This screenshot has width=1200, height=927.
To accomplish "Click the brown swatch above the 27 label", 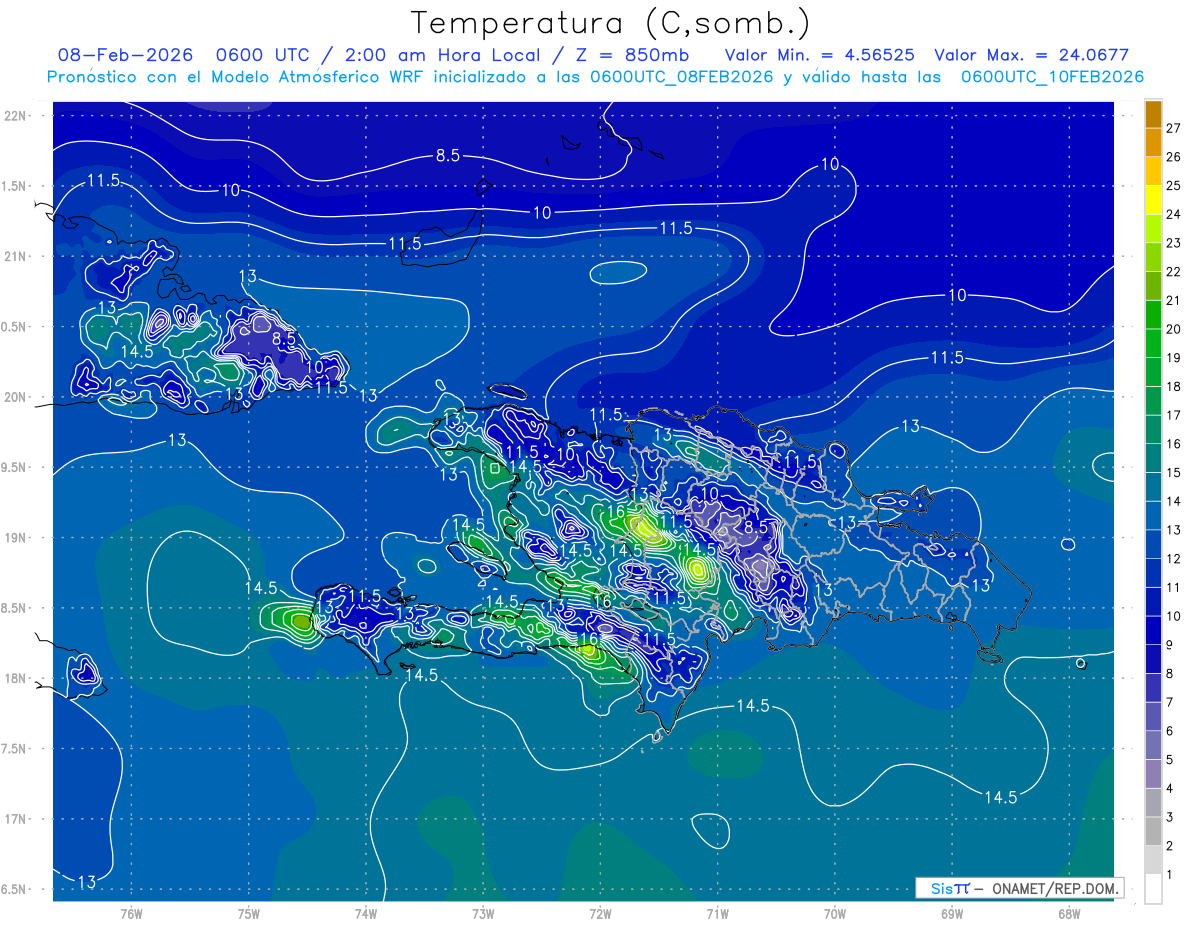I will [1153, 114].
